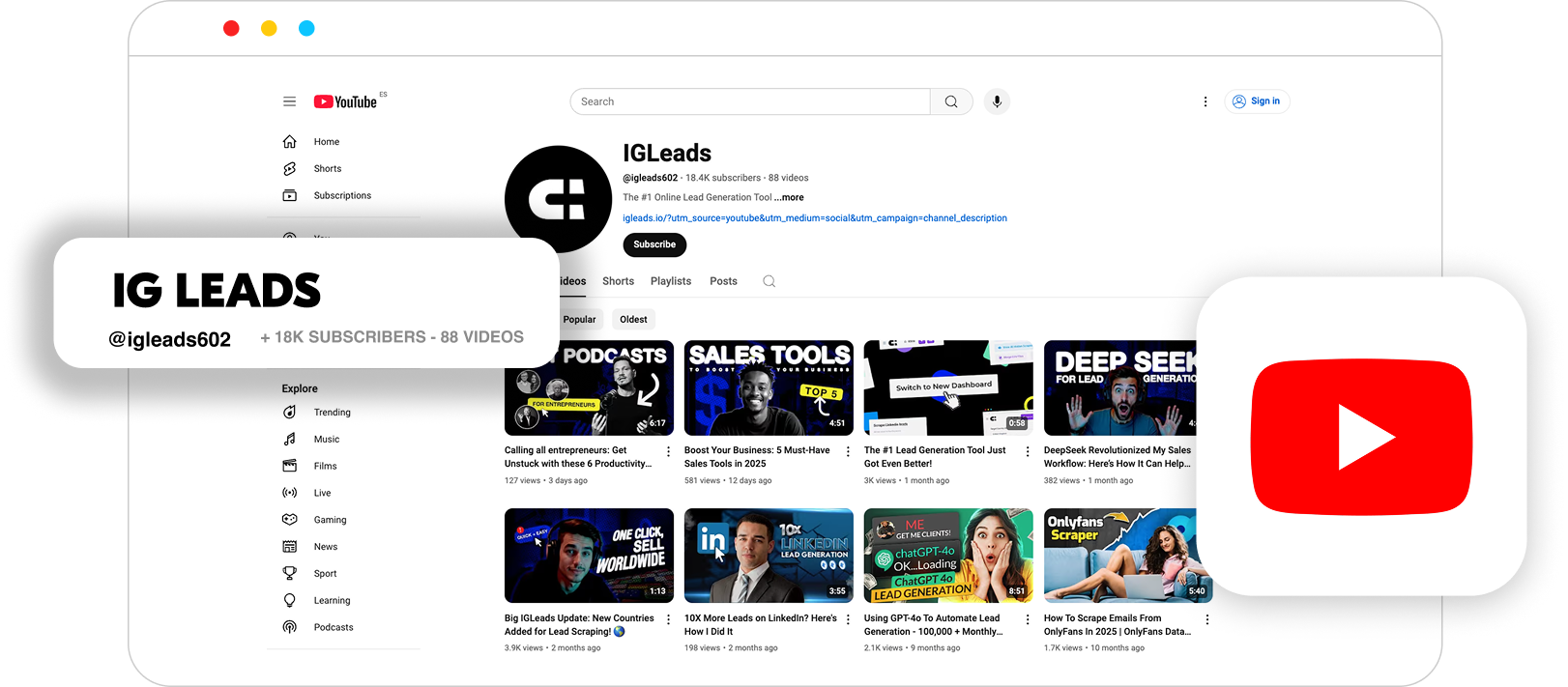Viewport: 1568px width, 687px height.
Task: Open the Deep Seek video thumbnail
Action: [x=1120, y=388]
